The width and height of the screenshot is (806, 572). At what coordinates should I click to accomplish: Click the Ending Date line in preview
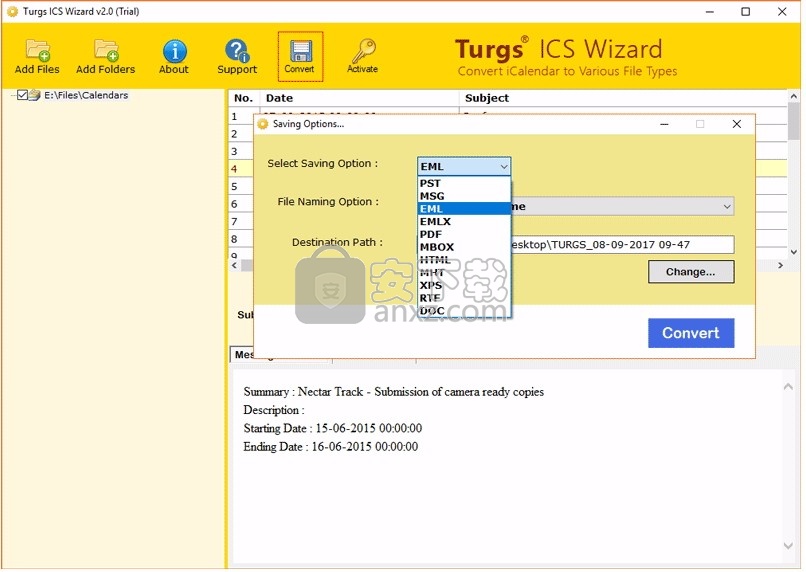pos(331,447)
